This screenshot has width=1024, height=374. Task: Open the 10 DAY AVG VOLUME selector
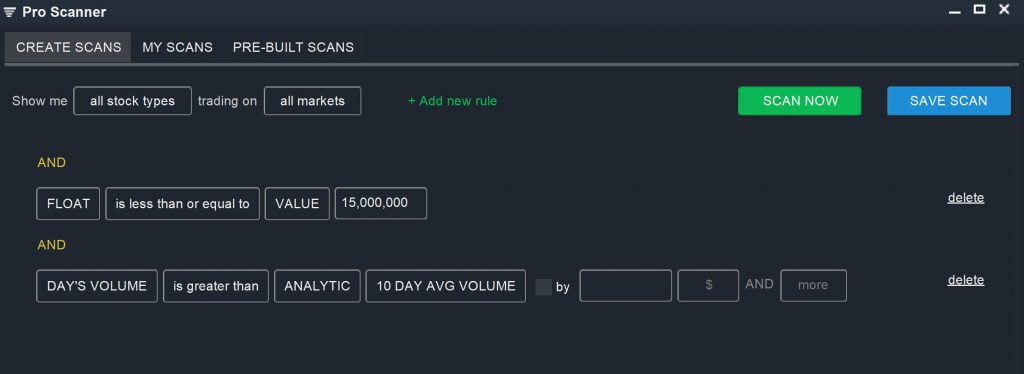(445, 286)
